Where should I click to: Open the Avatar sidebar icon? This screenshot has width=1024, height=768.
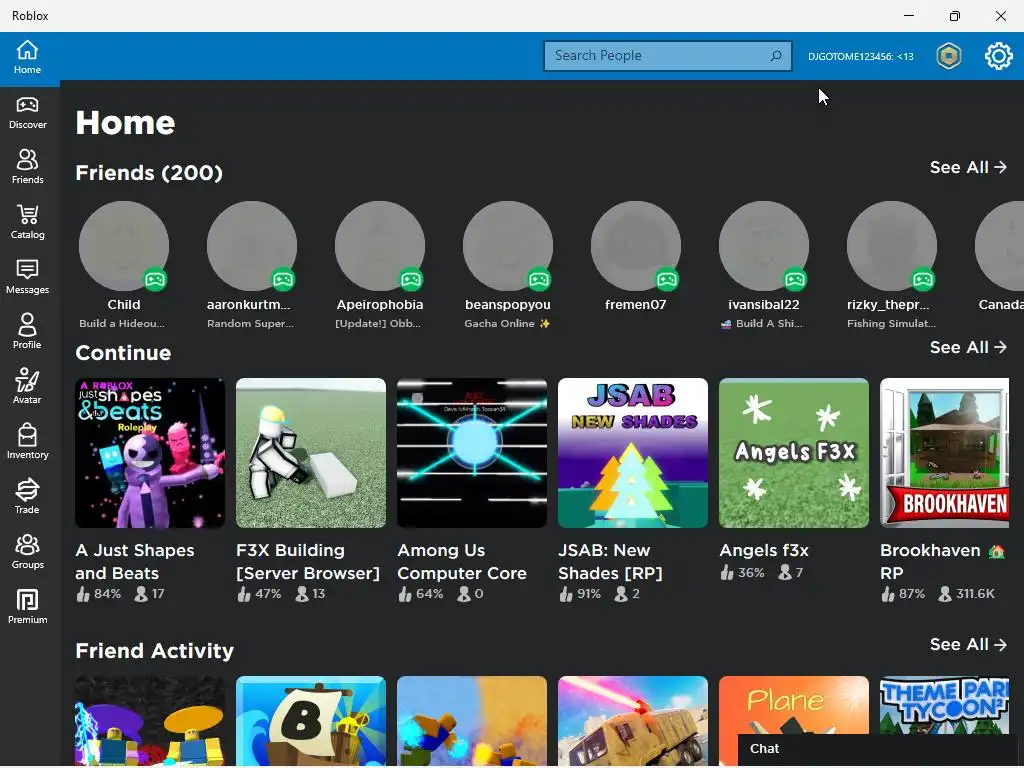[x=27, y=387]
